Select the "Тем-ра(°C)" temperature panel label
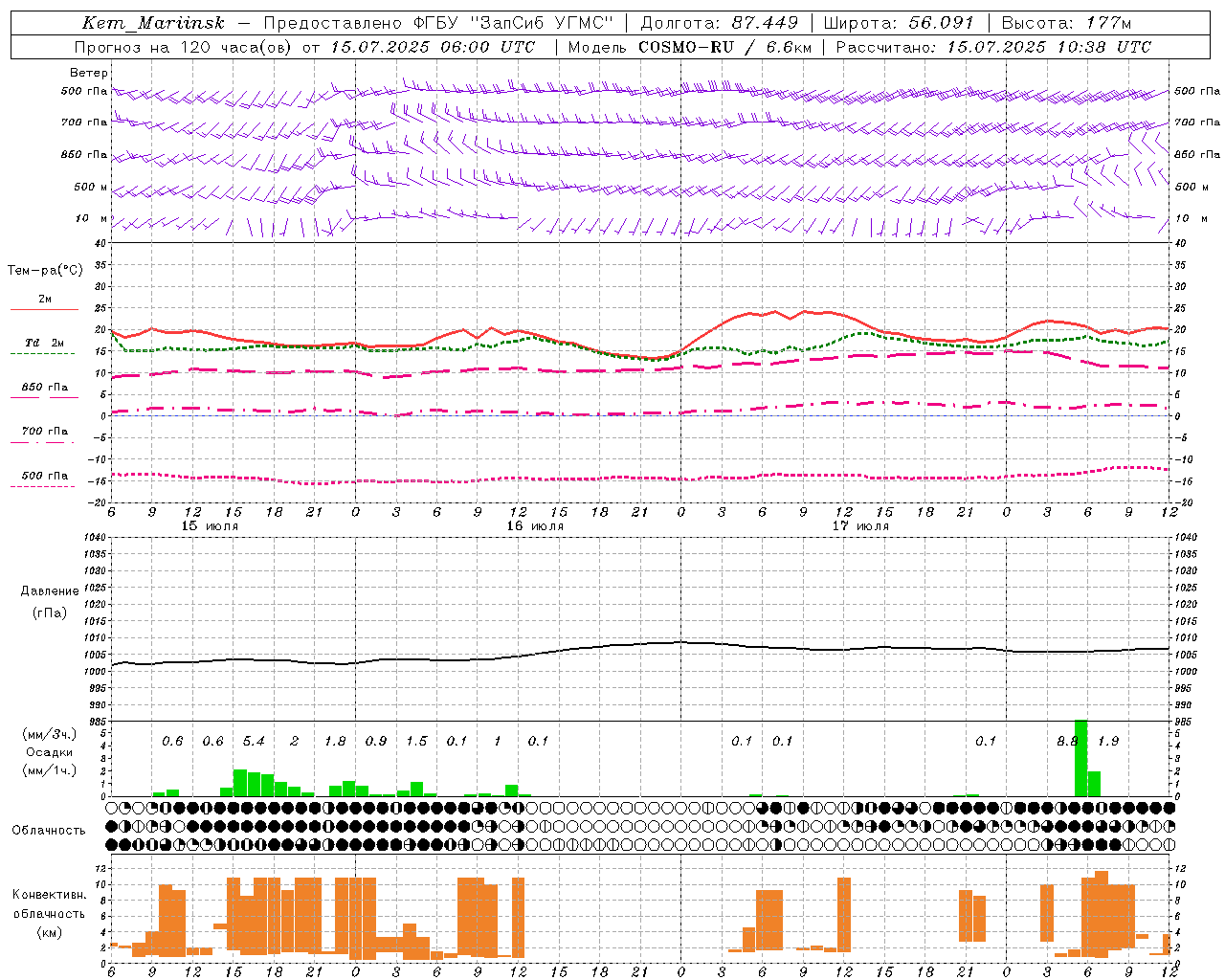The width and height of the screenshot is (1225, 980). 45,271
